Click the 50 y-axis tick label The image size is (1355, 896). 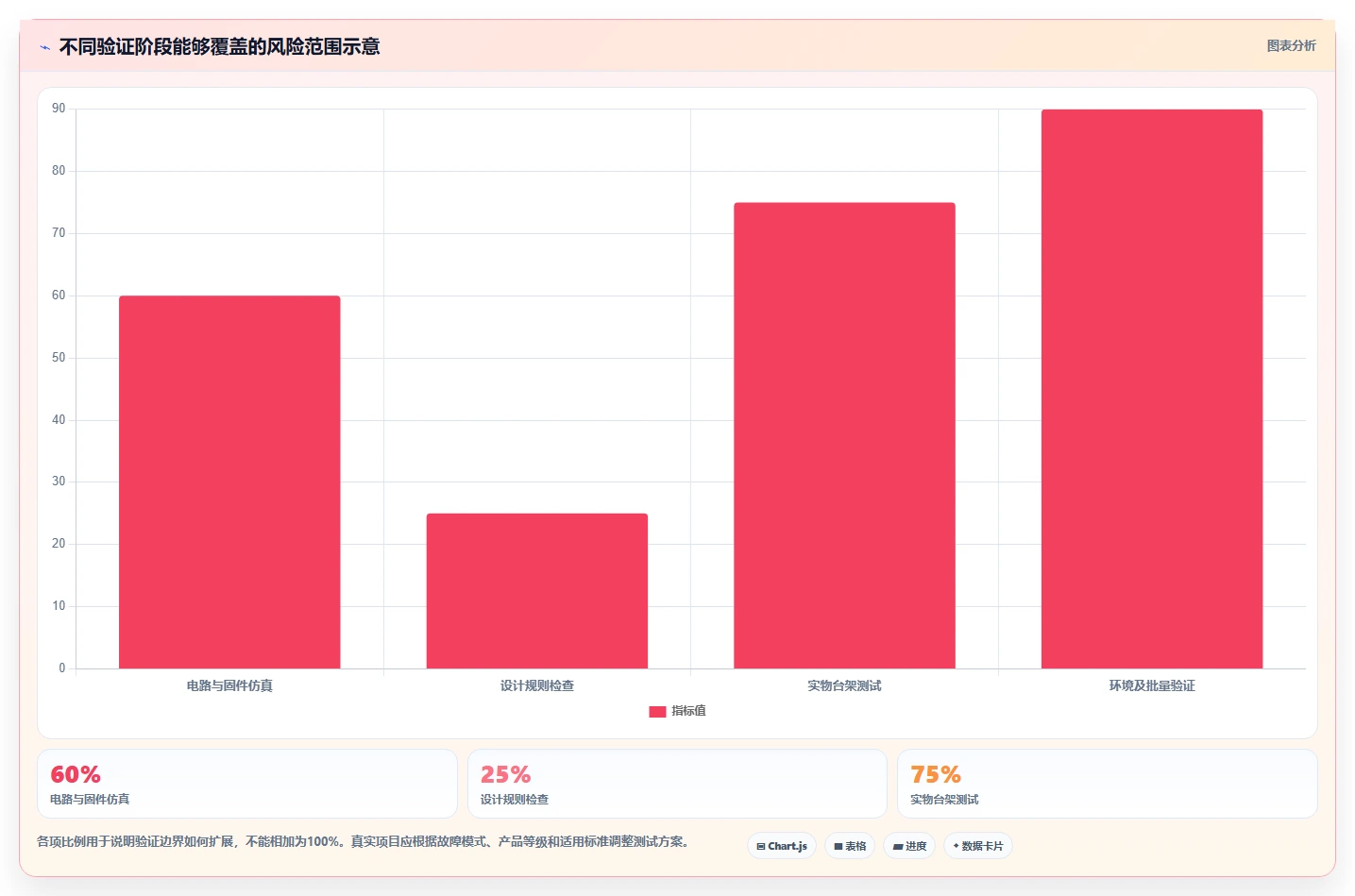tap(59, 358)
